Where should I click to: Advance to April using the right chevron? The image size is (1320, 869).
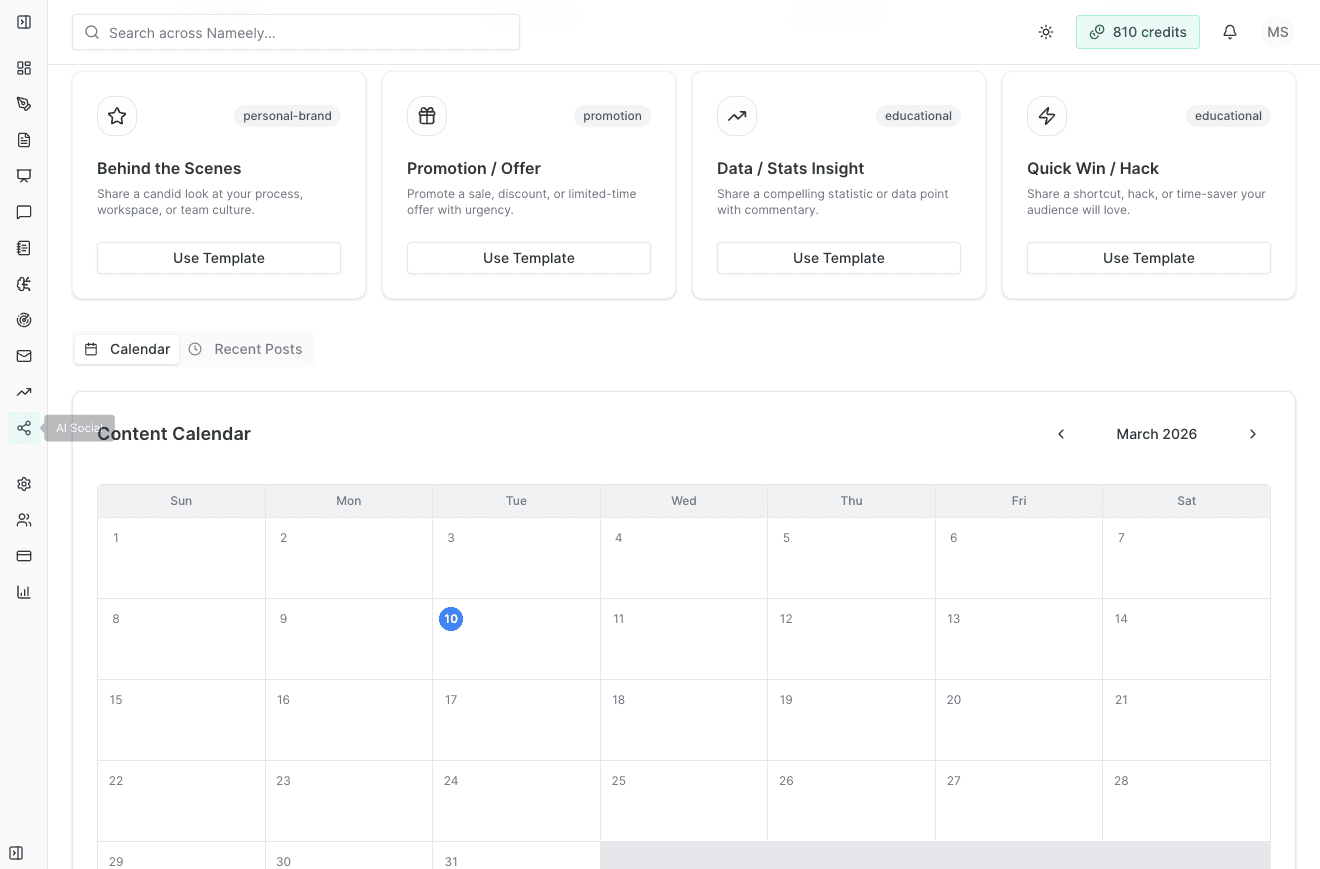[x=1252, y=434]
